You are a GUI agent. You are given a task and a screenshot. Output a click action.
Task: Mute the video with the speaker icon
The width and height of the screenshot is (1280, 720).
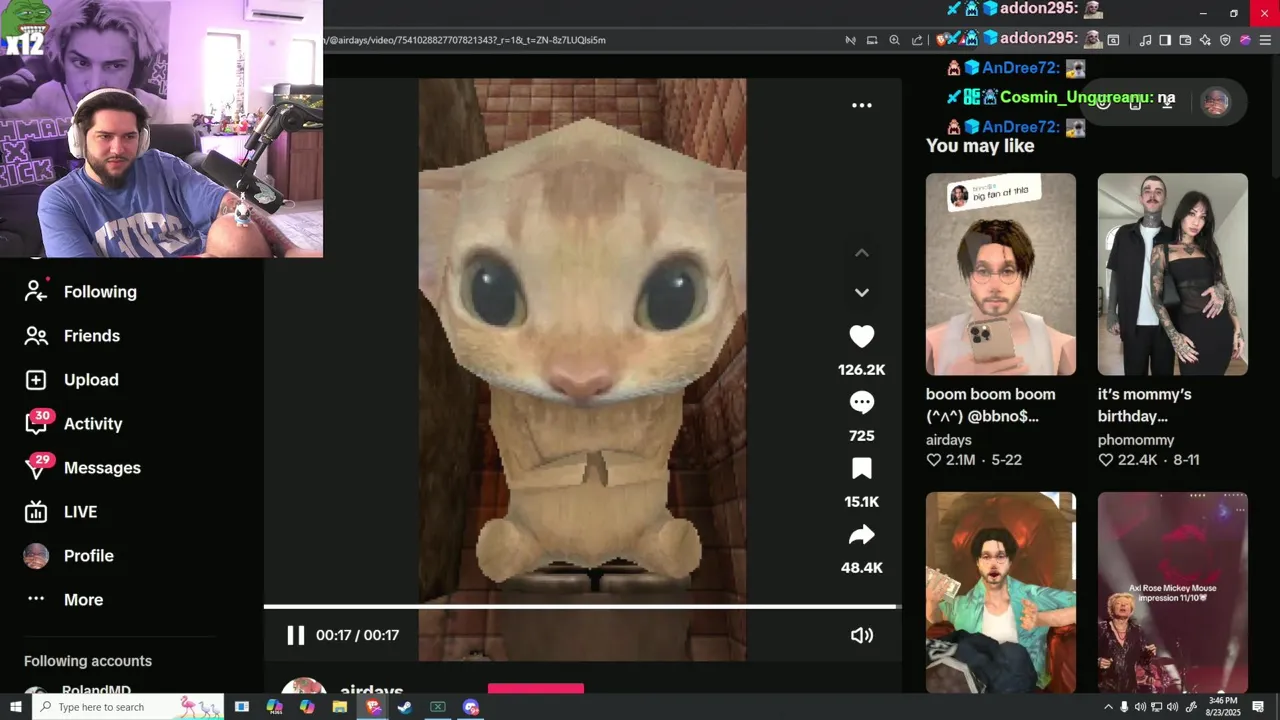[861, 635]
